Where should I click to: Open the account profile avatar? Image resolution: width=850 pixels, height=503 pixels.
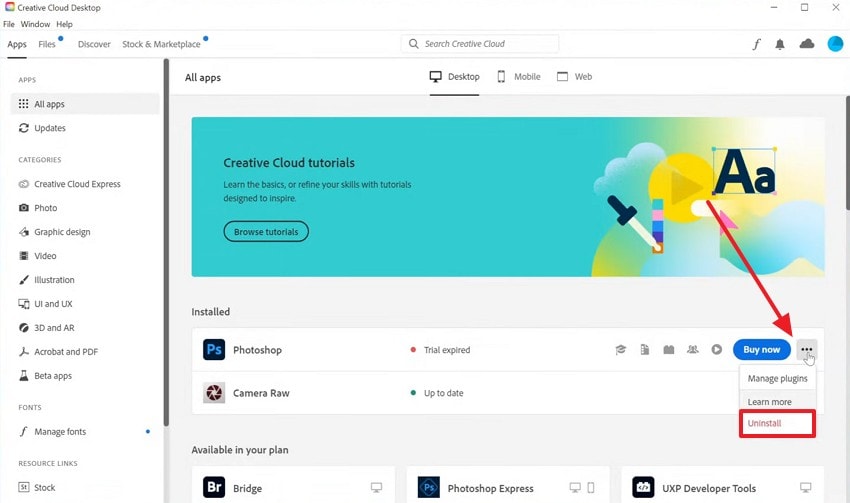(835, 43)
